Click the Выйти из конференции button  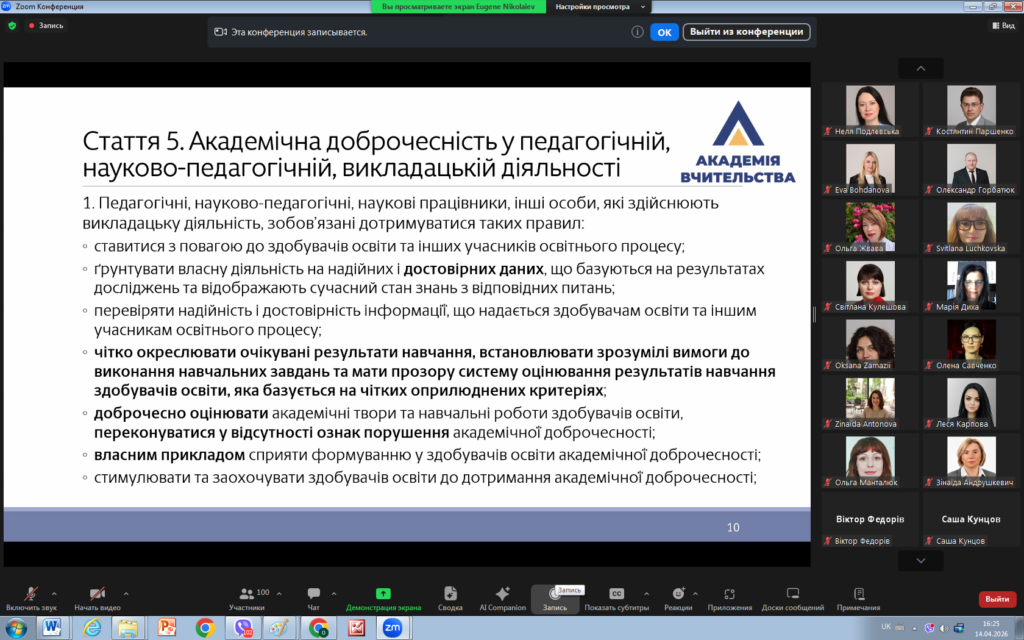point(746,32)
